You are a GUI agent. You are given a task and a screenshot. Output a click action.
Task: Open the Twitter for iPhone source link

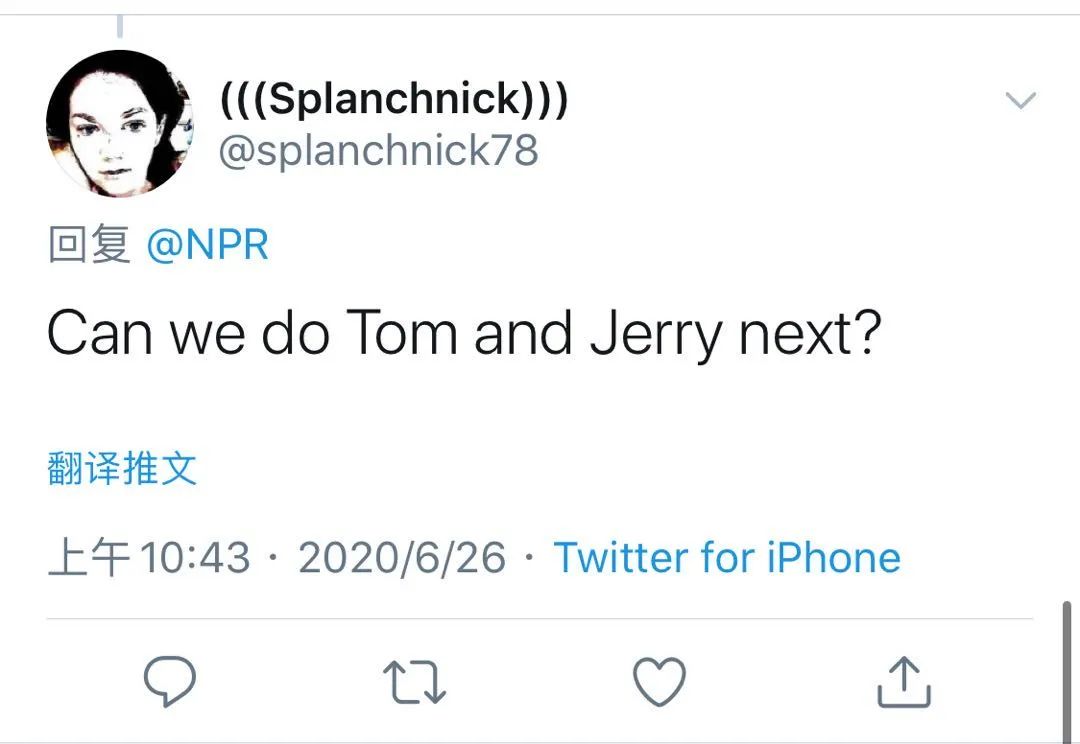727,557
